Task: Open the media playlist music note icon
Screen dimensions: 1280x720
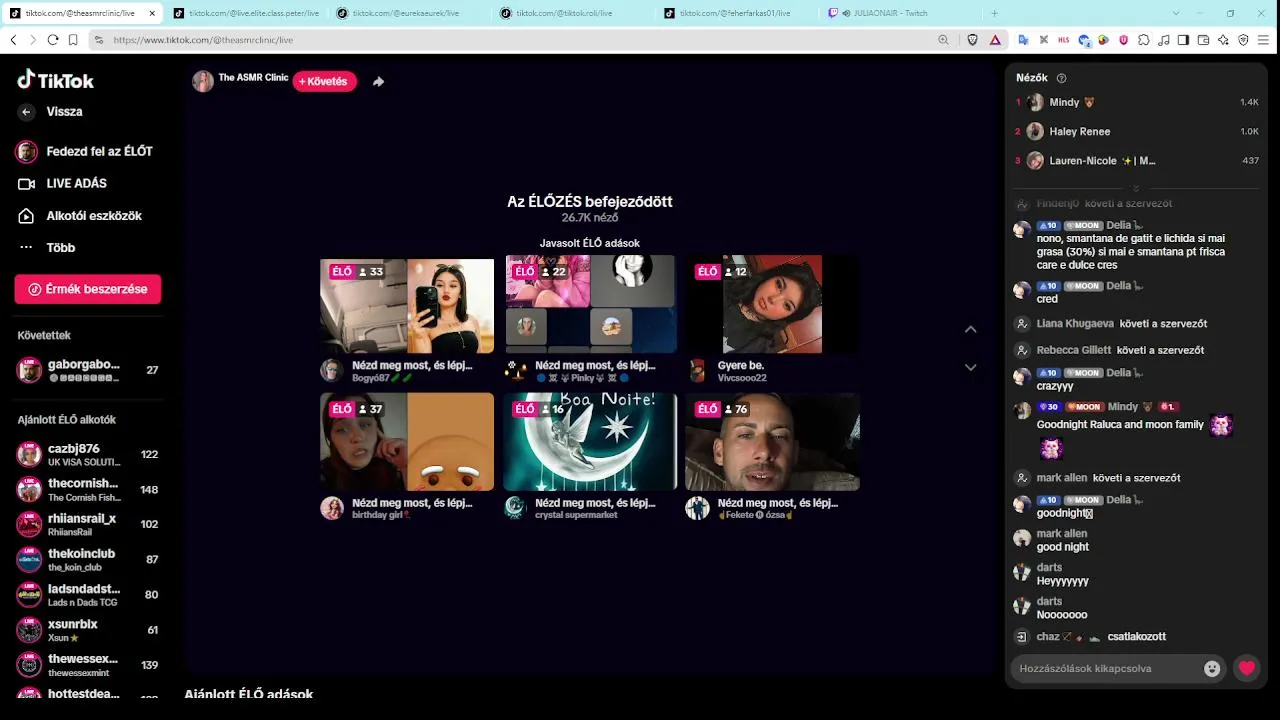Action: 1163,40
